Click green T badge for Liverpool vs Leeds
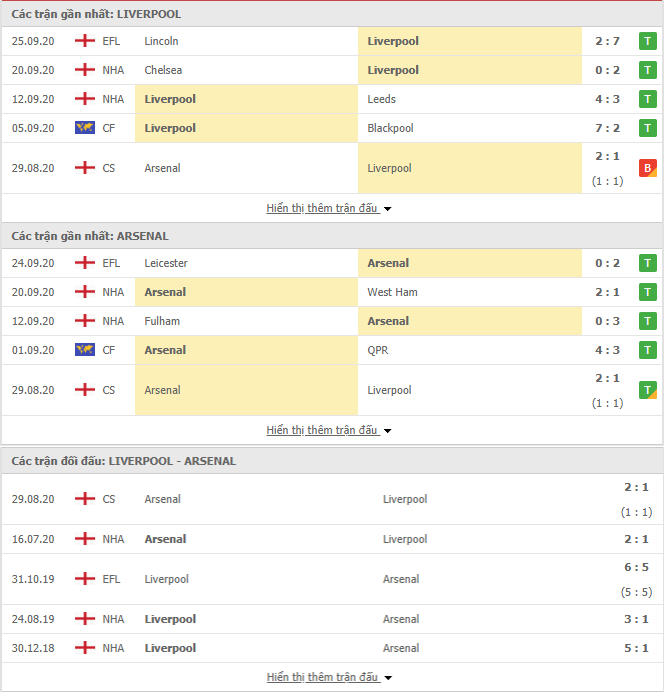The height and width of the screenshot is (692, 664). coord(648,99)
